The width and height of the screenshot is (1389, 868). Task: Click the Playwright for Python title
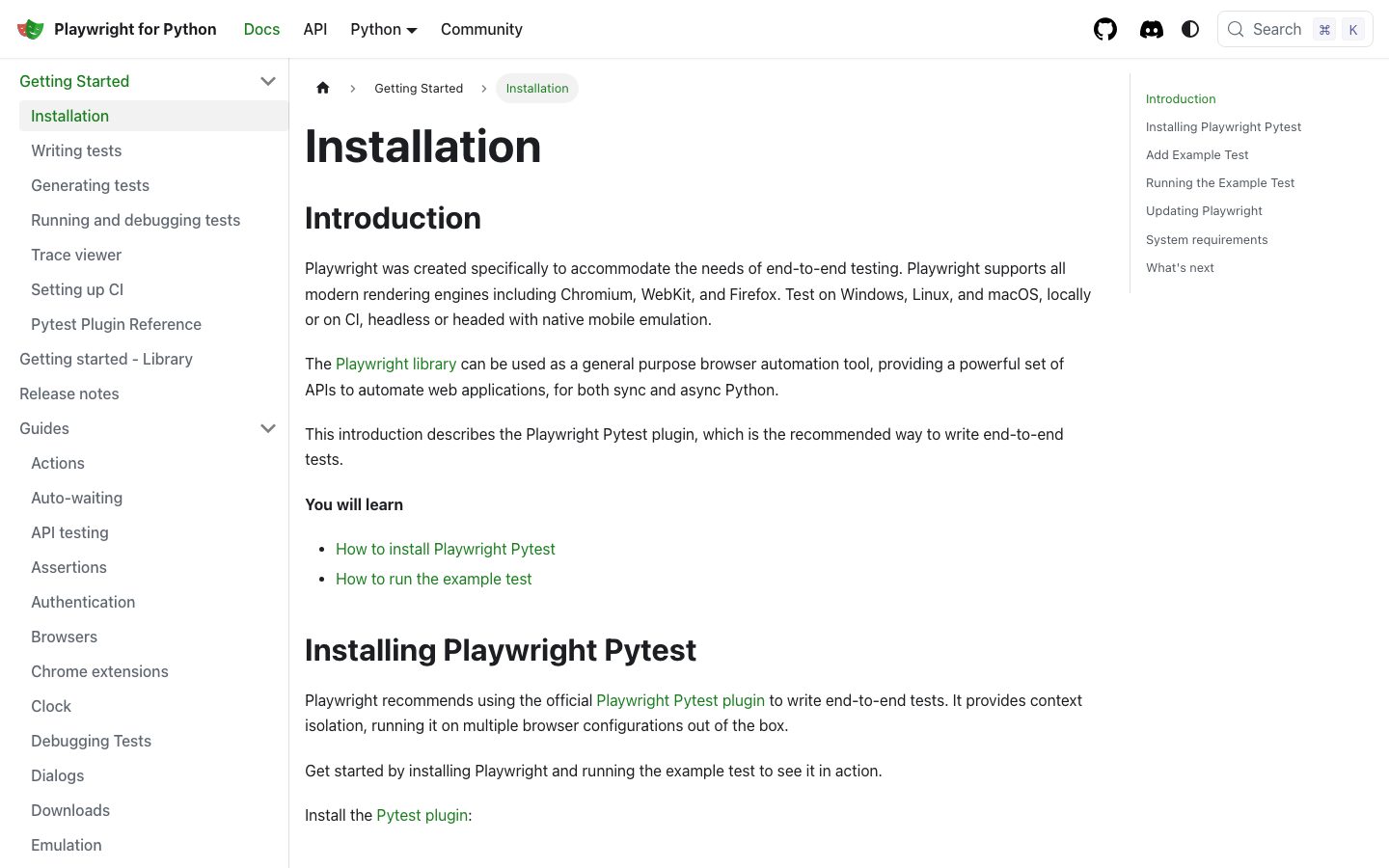click(x=135, y=29)
